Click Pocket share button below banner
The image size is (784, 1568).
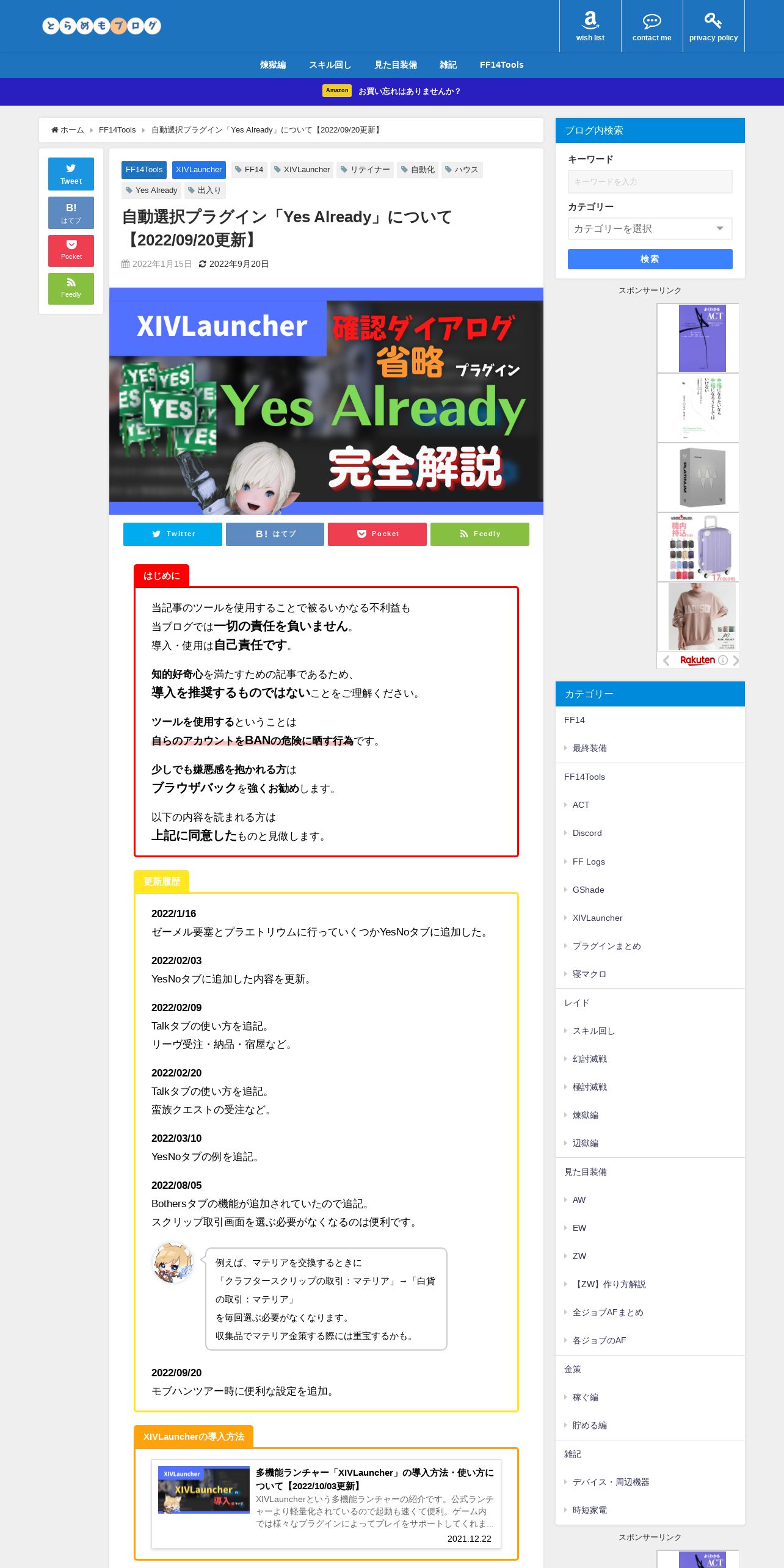(377, 534)
